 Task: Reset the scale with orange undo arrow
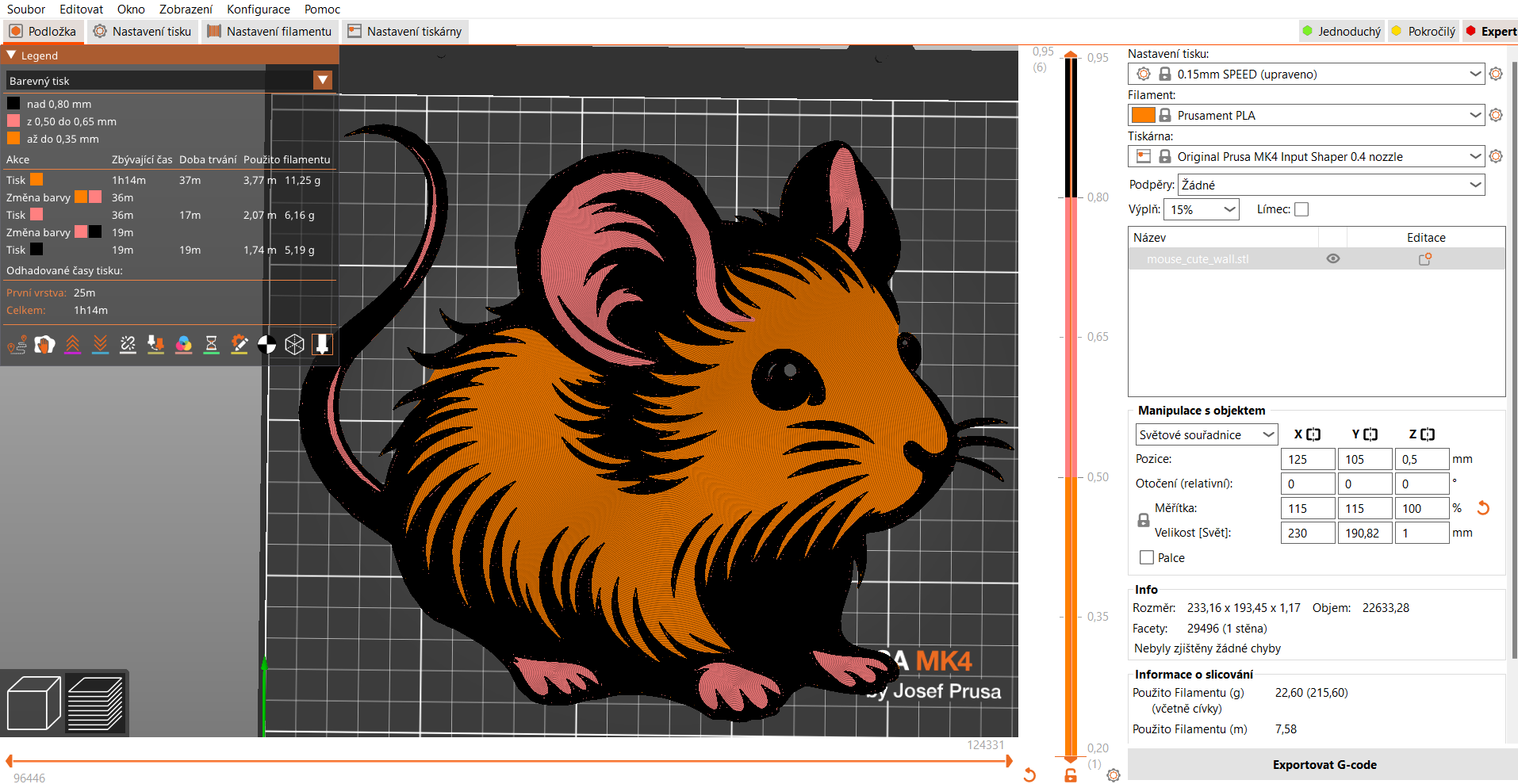pos(1483,508)
